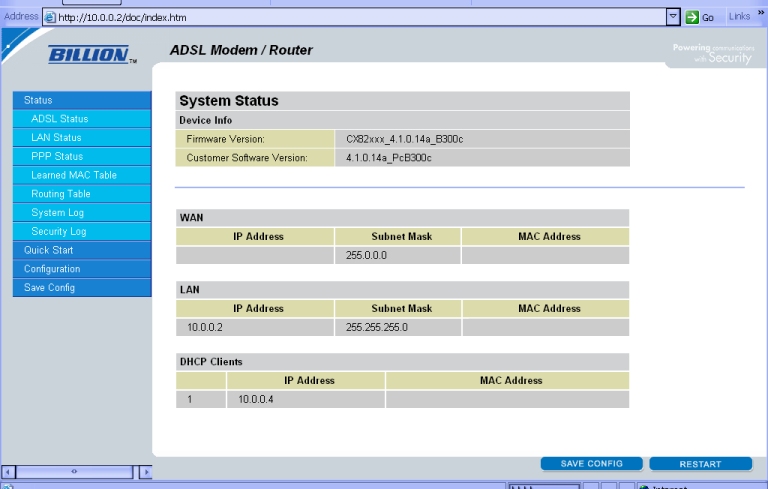The width and height of the screenshot is (768, 489).
Task: Click the green Go arrow button
Action: (692, 17)
